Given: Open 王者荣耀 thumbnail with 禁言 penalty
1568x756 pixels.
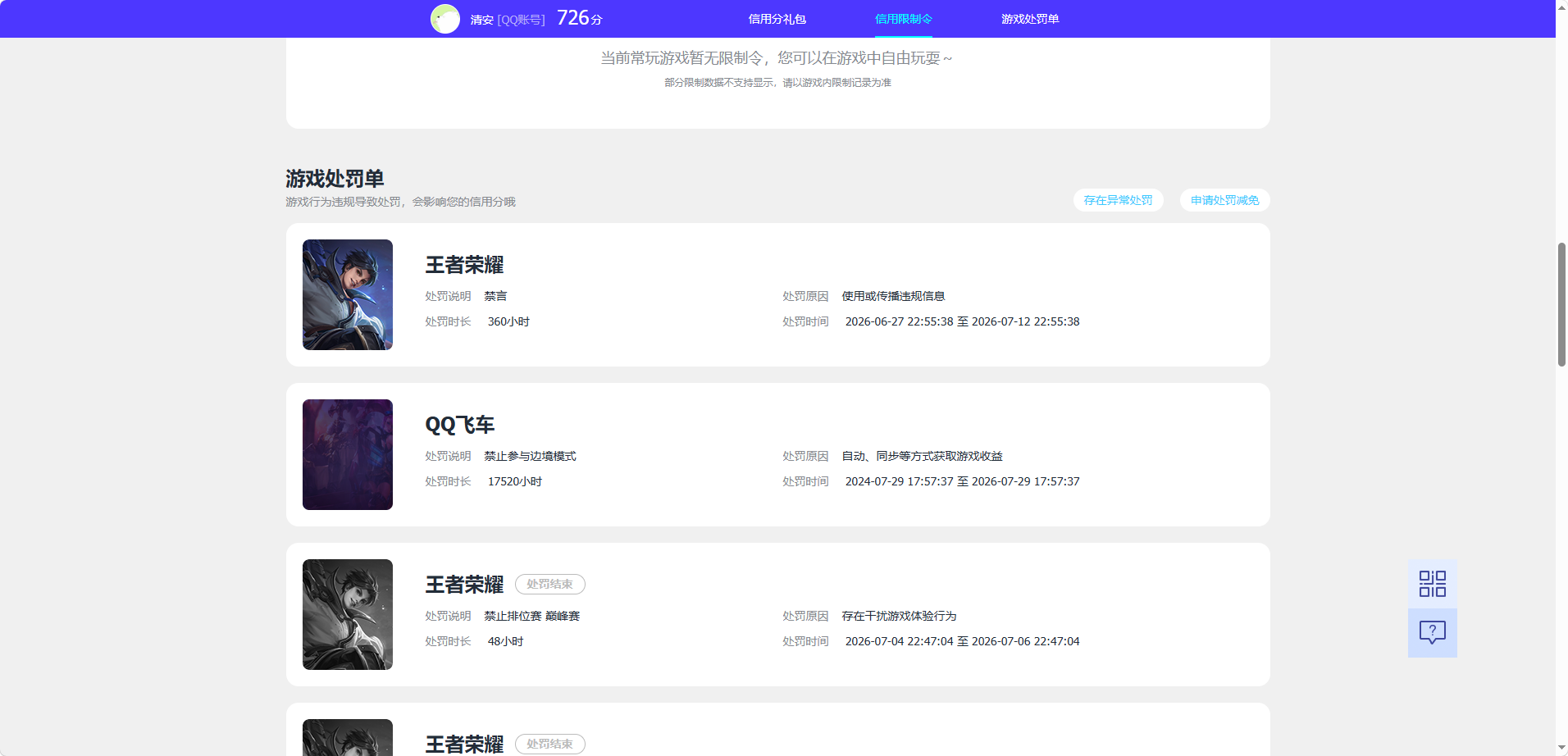Looking at the screenshot, I should (x=348, y=294).
